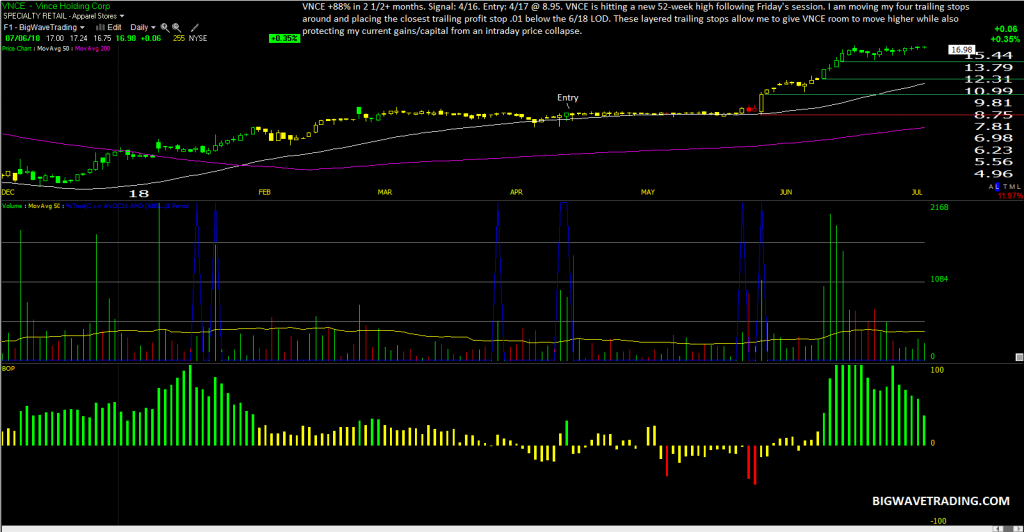Click the 8.75 price axis label
1024x532 pixels.
point(993,115)
